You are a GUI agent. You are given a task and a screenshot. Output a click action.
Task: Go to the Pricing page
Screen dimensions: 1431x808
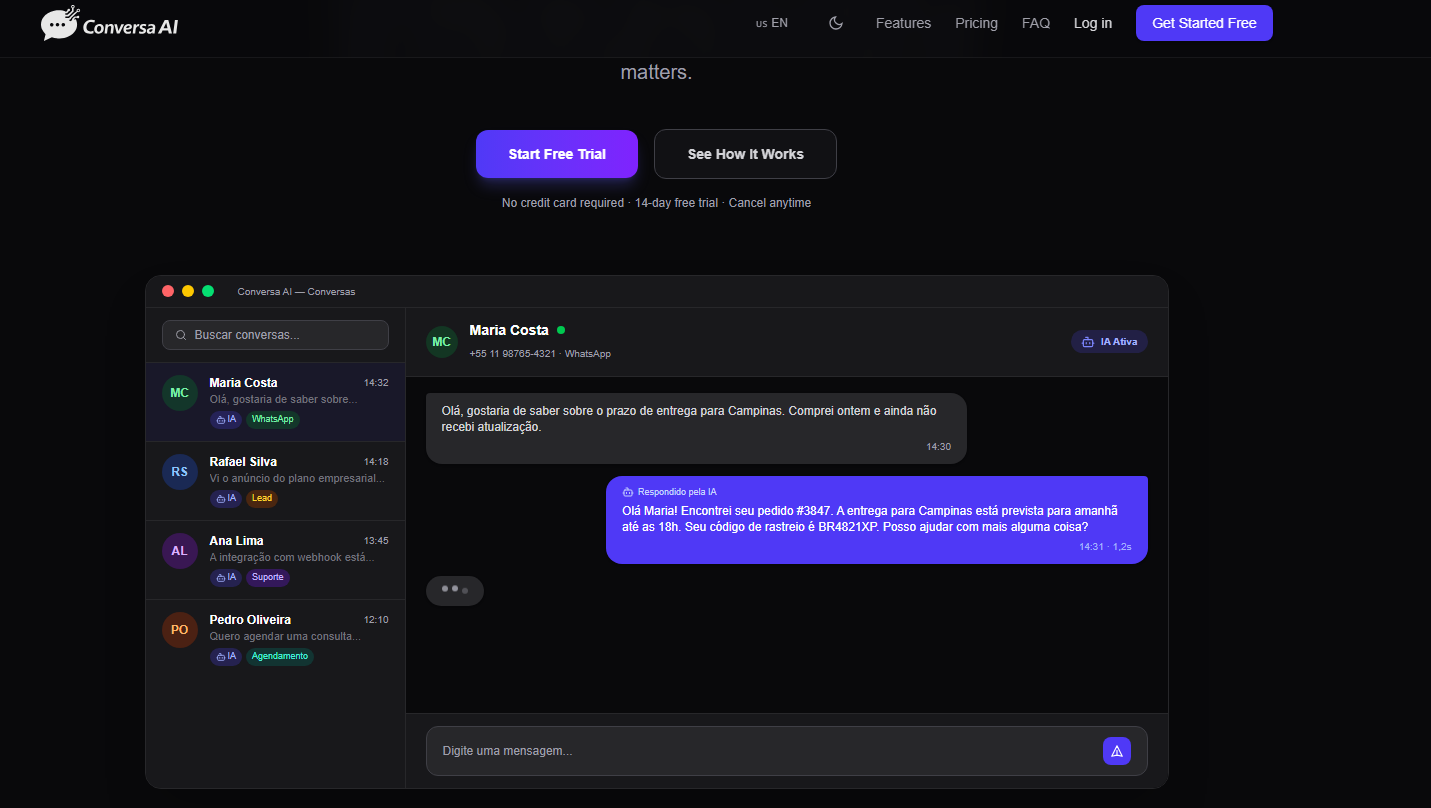(x=976, y=23)
